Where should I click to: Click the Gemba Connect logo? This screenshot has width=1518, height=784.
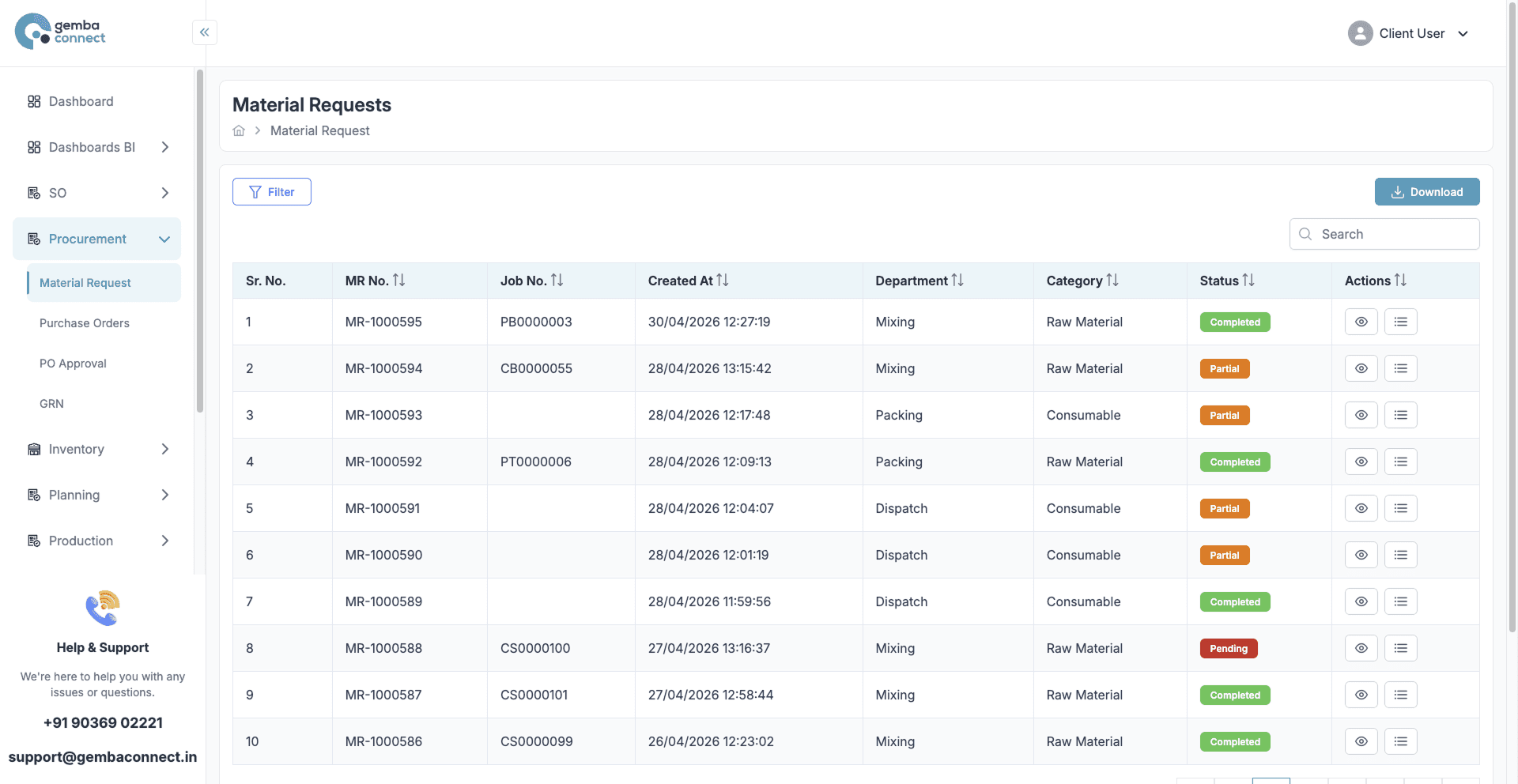tap(60, 32)
